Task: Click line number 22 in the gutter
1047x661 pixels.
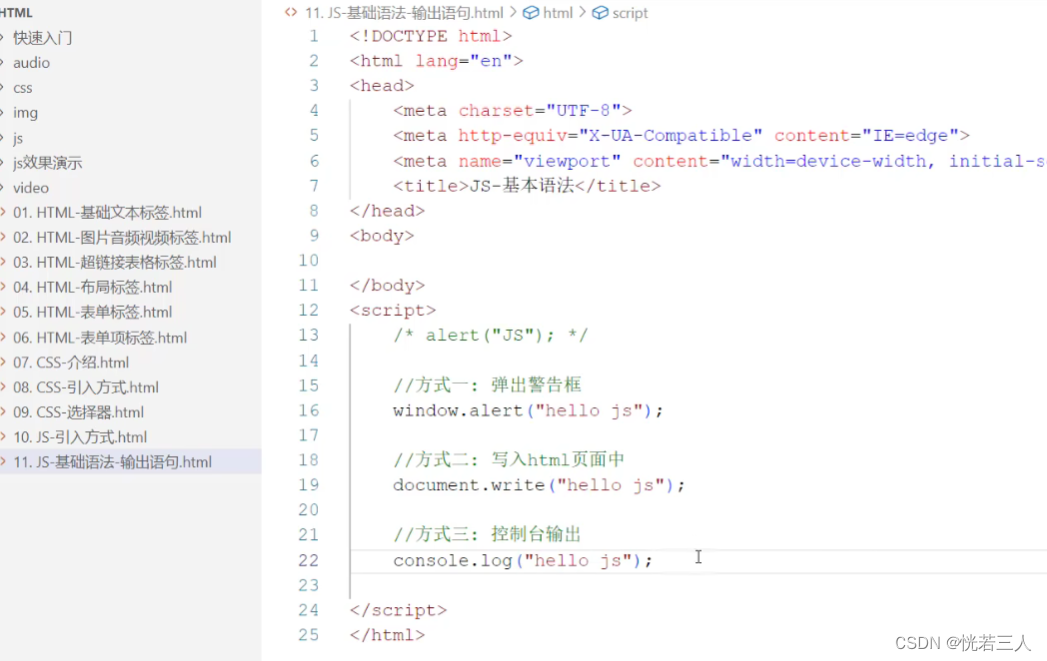Action: [308, 560]
